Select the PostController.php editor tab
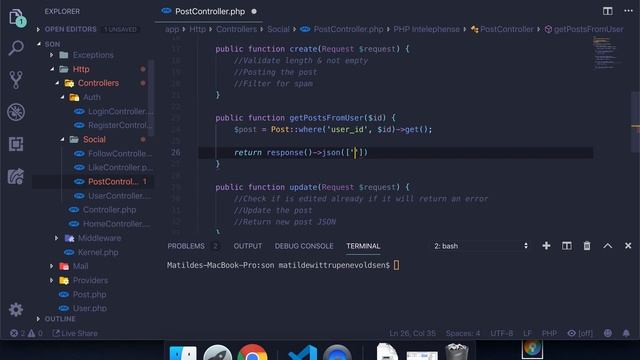640x360 pixels. coord(209,11)
